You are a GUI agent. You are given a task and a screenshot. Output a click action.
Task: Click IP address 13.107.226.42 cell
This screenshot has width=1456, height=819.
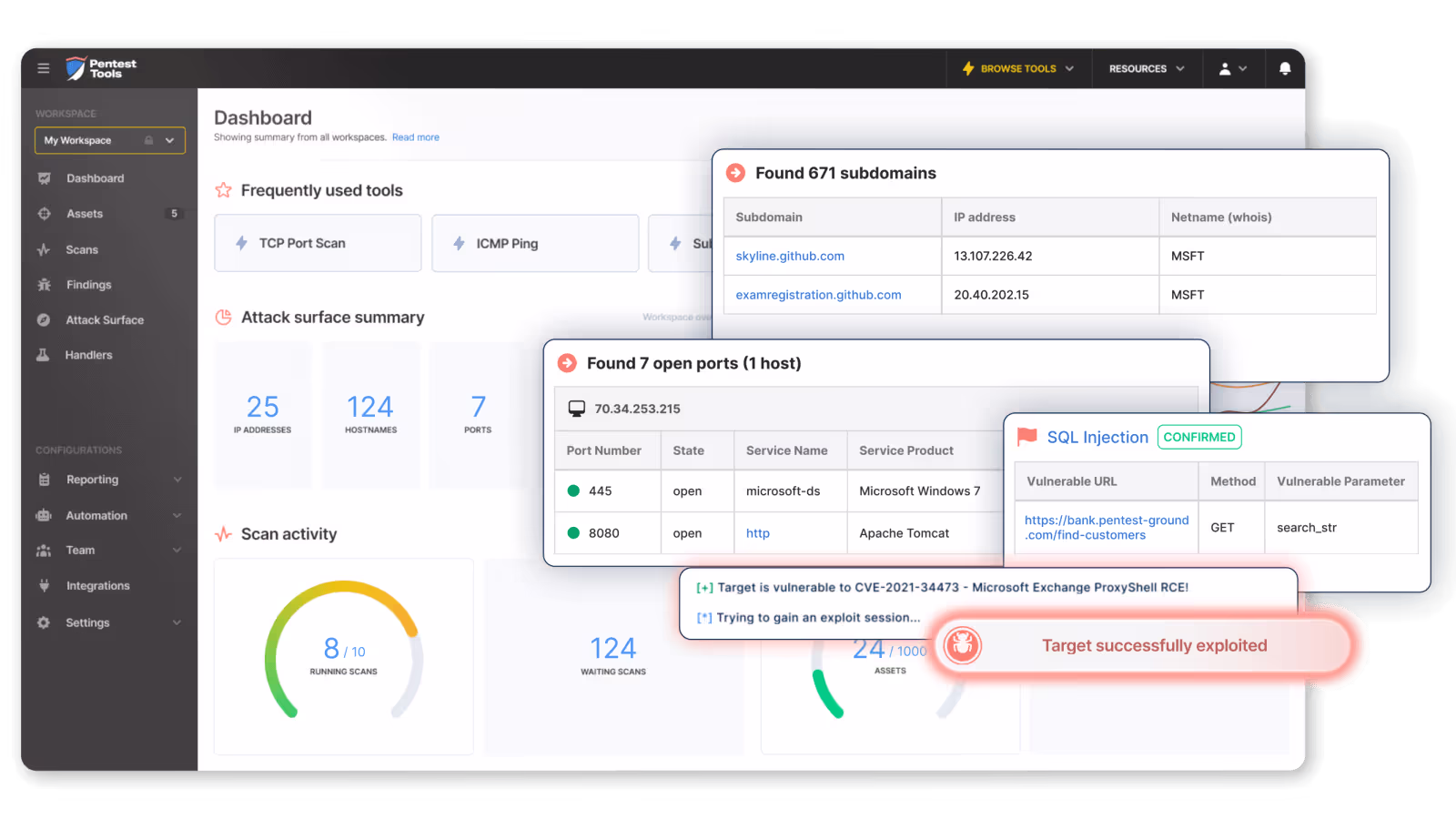pyautogui.click(x=1050, y=256)
